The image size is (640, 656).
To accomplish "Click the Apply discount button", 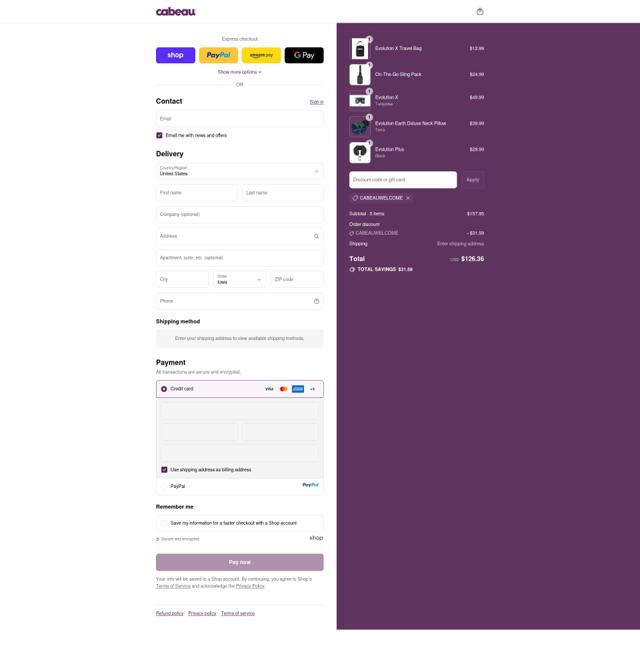I will 473,180.
